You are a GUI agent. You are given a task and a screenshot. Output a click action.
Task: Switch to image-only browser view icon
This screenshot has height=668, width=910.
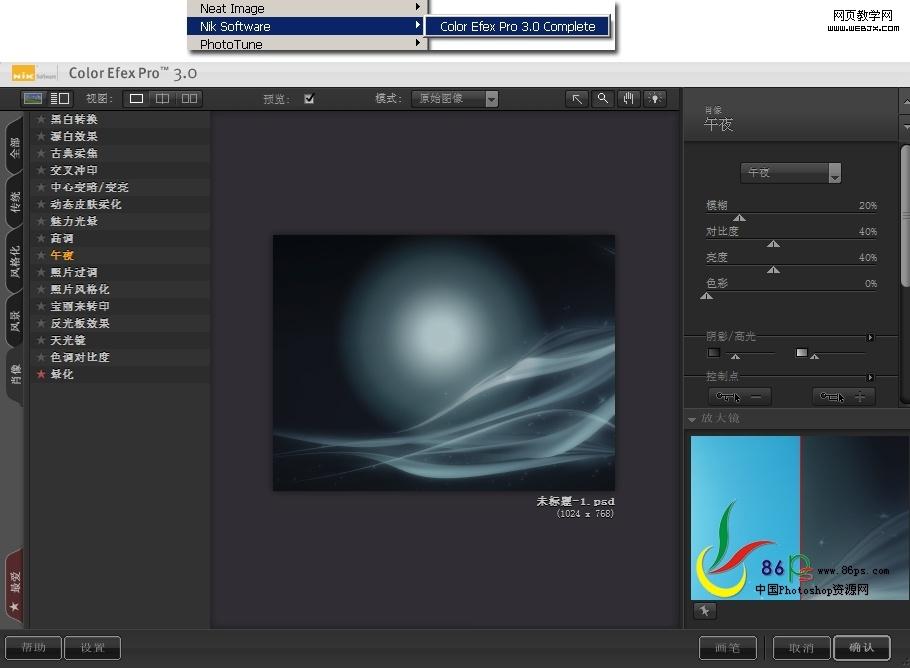[x=32, y=99]
